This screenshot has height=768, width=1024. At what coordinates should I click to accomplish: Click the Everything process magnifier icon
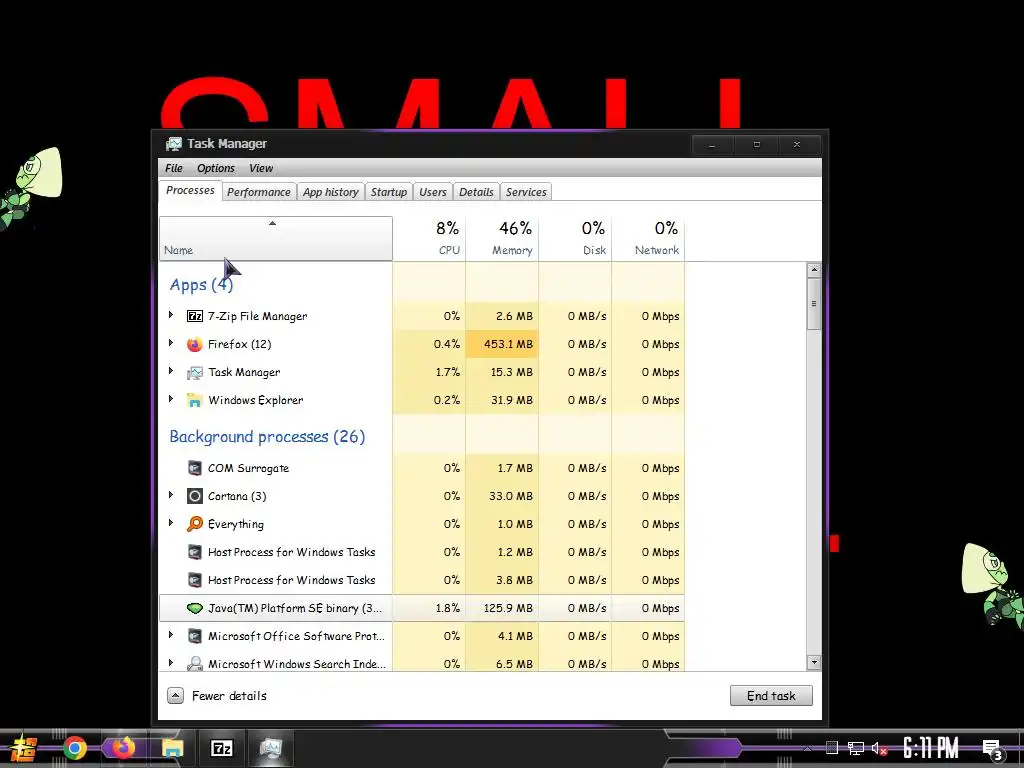[x=195, y=524]
